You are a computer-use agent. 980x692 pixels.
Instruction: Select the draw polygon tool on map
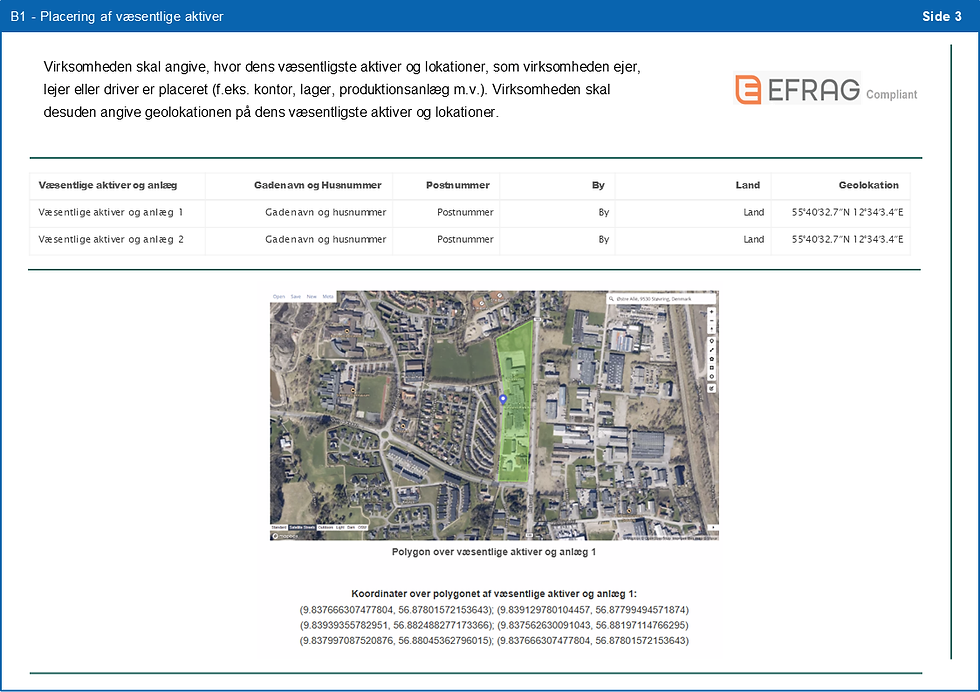click(x=711, y=359)
